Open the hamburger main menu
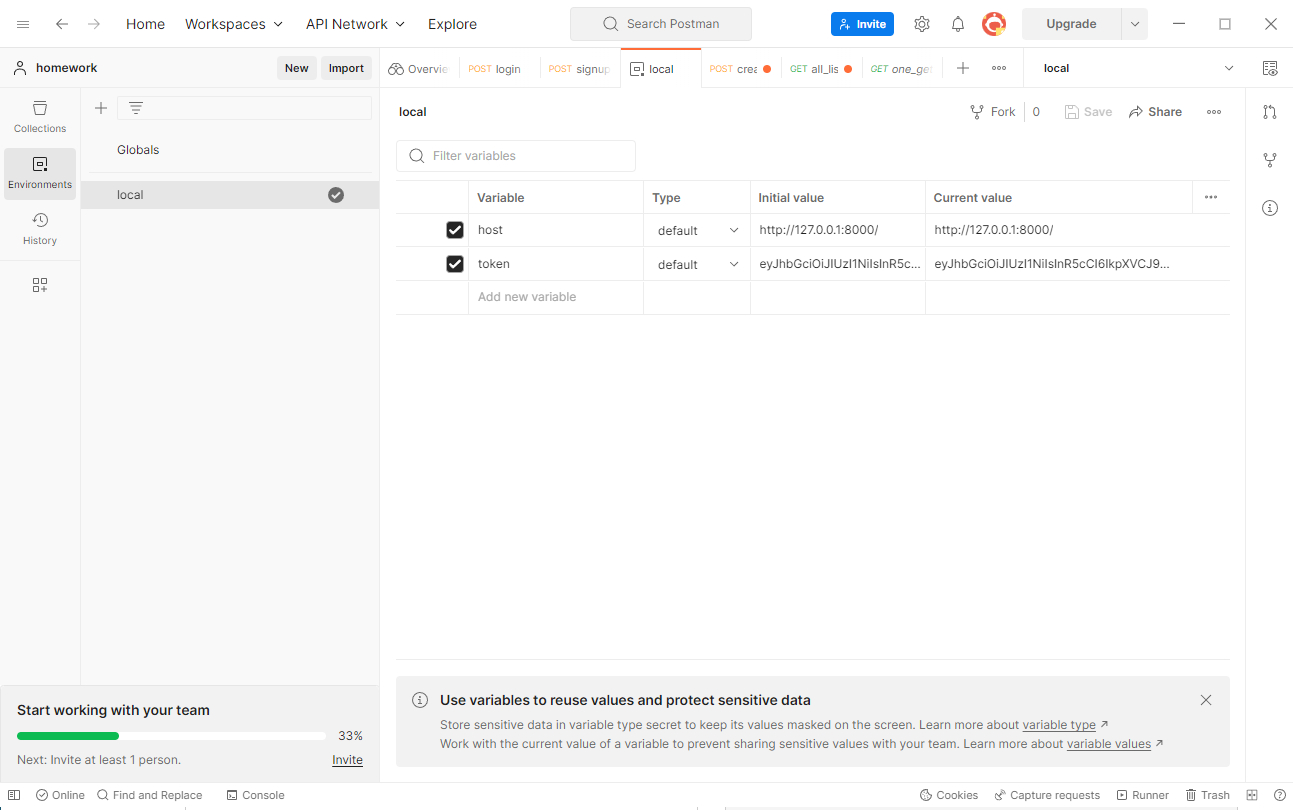This screenshot has height=810, width=1293. click(23, 24)
